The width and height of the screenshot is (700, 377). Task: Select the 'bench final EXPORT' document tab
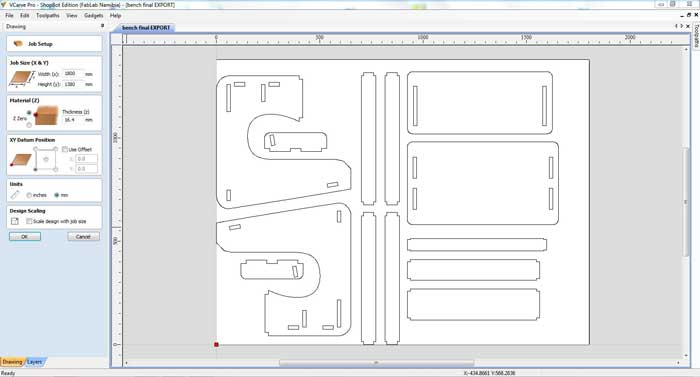[146, 28]
